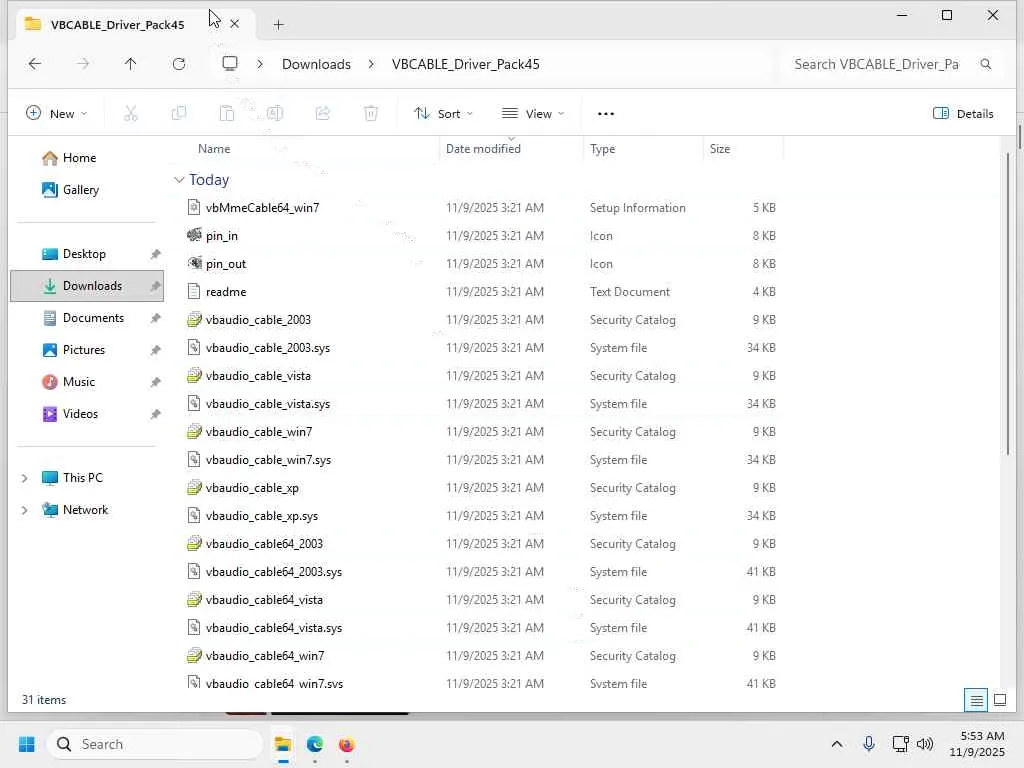Open File Explorer from the taskbar
The width and height of the screenshot is (1024, 768).
(x=283, y=744)
